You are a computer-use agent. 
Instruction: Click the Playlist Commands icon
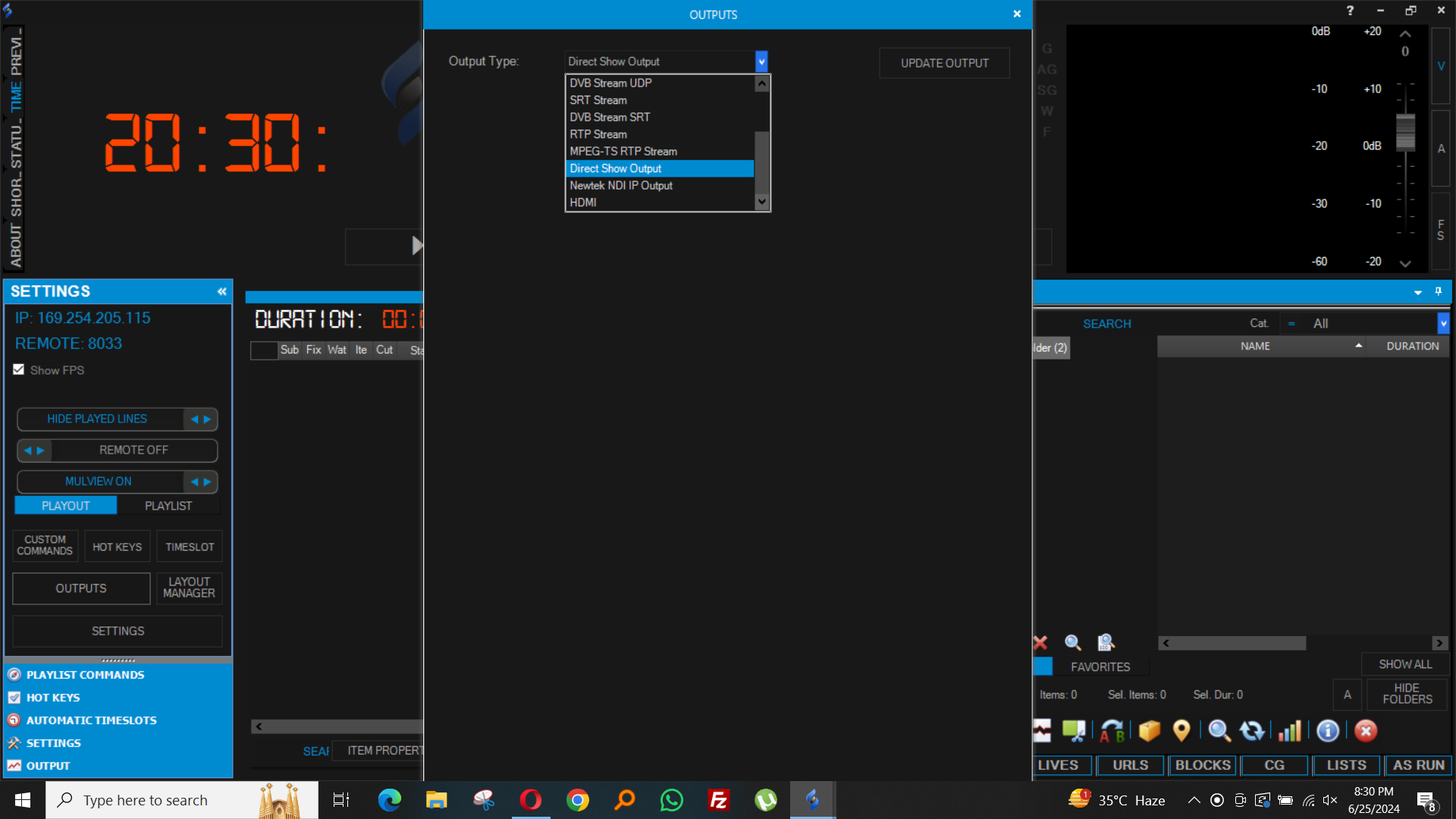pyautogui.click(x=14, y=675)
